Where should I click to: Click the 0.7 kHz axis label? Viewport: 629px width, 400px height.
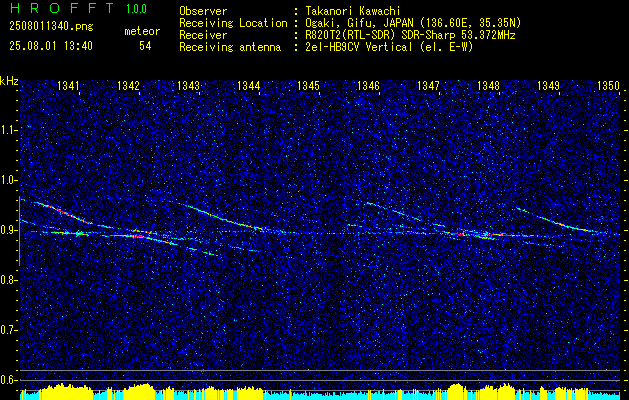[8, 330]
